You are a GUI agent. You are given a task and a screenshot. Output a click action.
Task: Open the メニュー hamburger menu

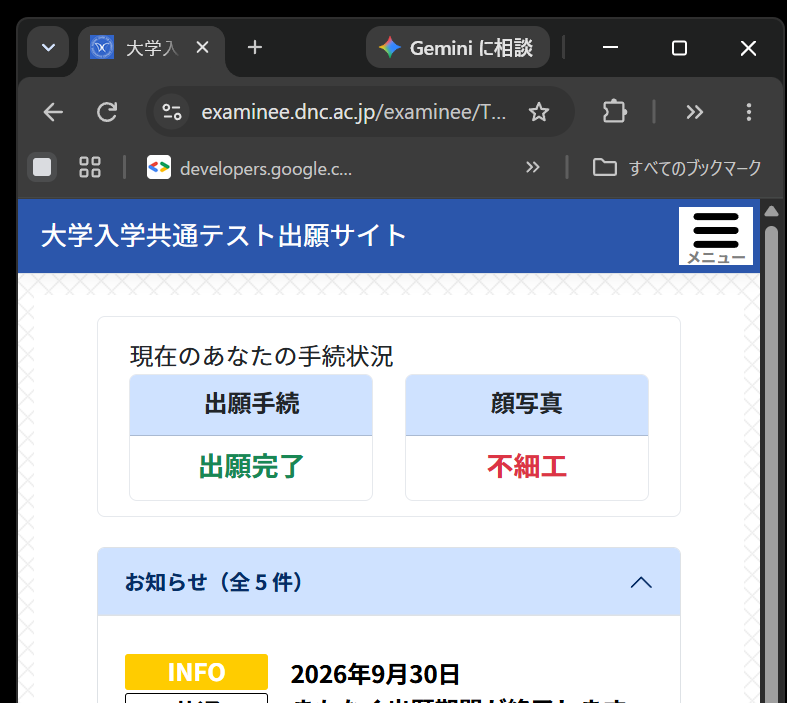pyautogui.click(x=716, y=236)
